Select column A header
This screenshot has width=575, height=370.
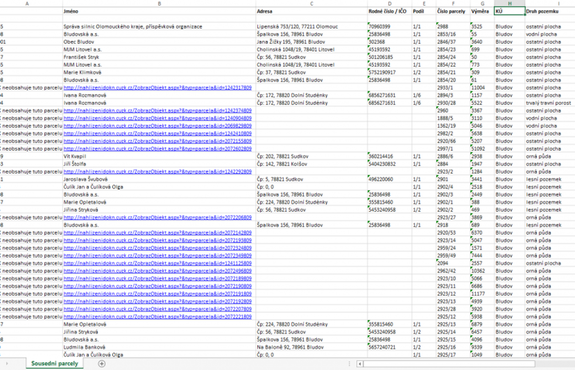pyautogui.click(x=27, y=3)
